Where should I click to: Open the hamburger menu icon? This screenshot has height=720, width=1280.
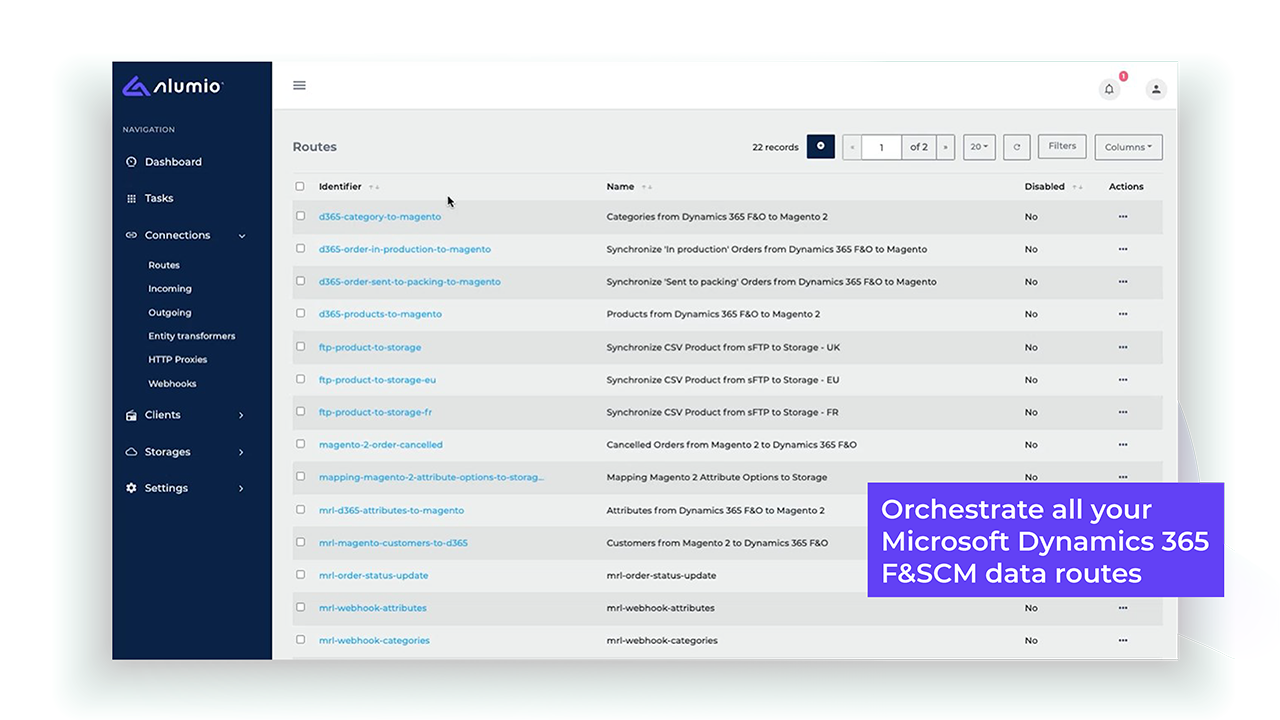(x=299, y=85)
